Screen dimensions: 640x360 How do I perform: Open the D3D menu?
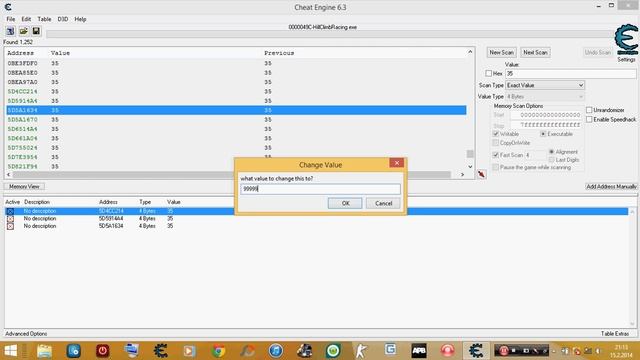click(62, 19)
